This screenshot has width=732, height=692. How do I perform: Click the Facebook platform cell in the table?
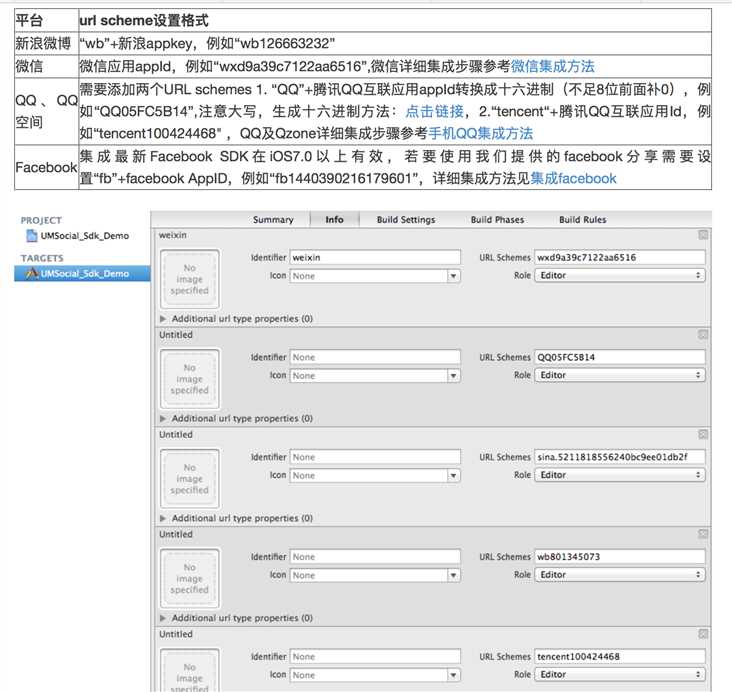tap(46, 167)
